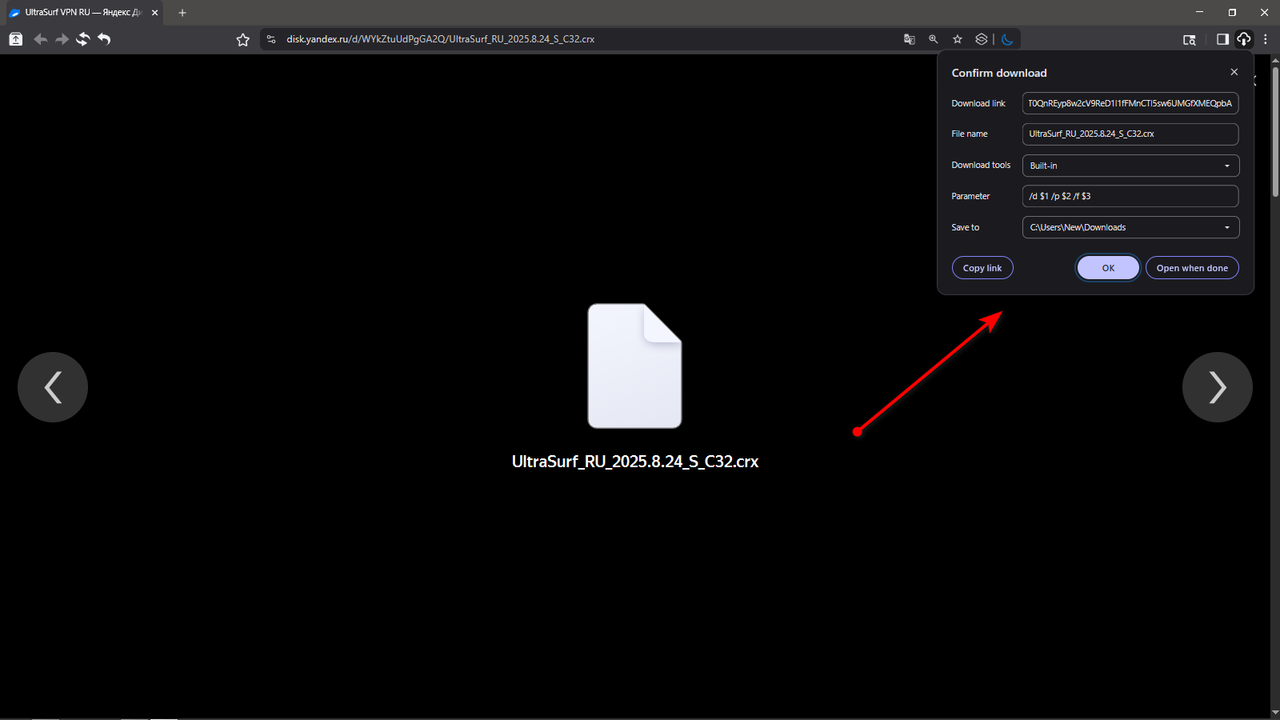Close the UltraSurf VPN RU tab
This screenshot has width=1280, height=720.
click(154, 13)
